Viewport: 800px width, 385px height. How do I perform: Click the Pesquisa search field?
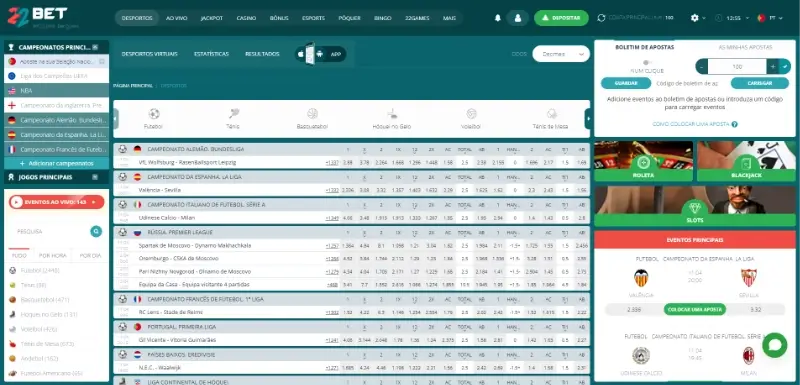(50, 232)
